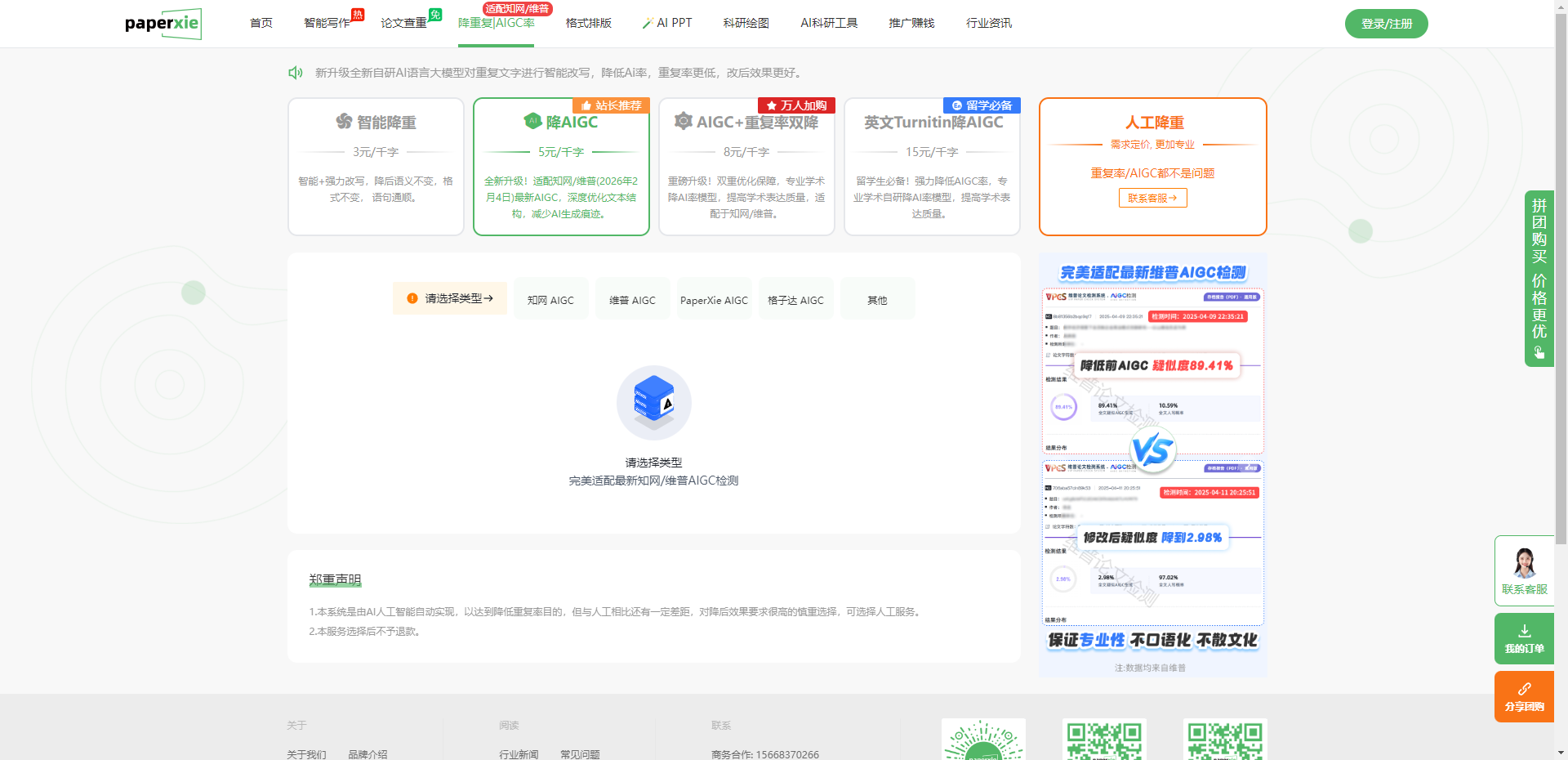Open the 关于我们 footer link

pyautogui.click(x=306, y=754)
